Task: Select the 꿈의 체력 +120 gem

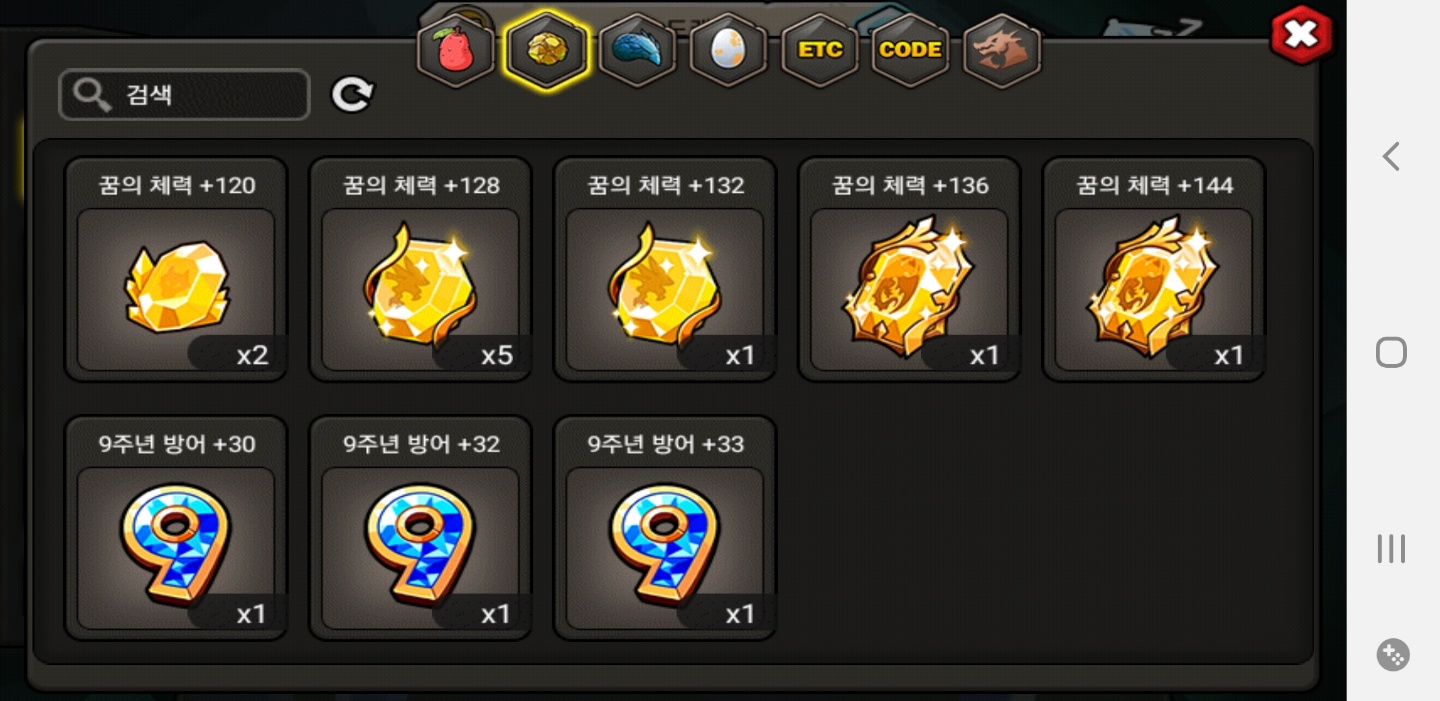Action: [x=176, y=269]
